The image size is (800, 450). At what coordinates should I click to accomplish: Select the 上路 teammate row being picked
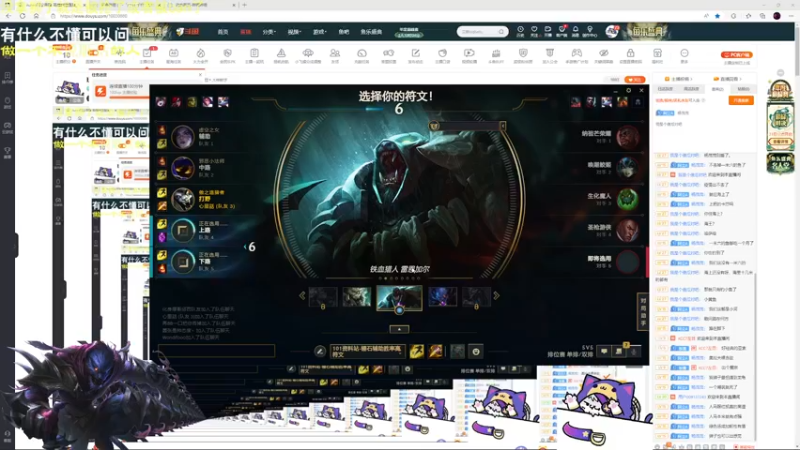[203, 231]
